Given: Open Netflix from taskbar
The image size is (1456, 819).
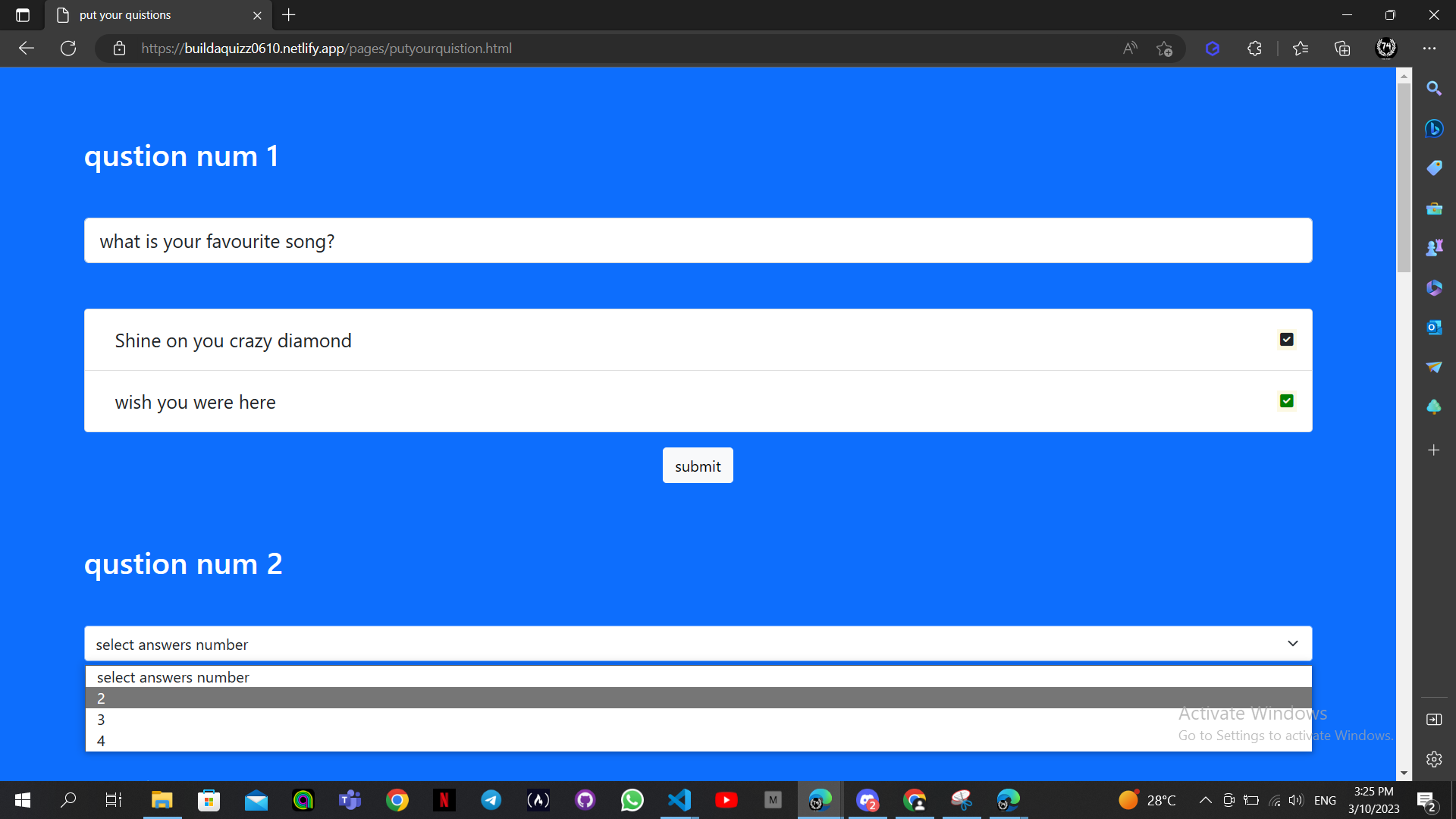Looking at the screenshot, I should (x=444, y=800).
